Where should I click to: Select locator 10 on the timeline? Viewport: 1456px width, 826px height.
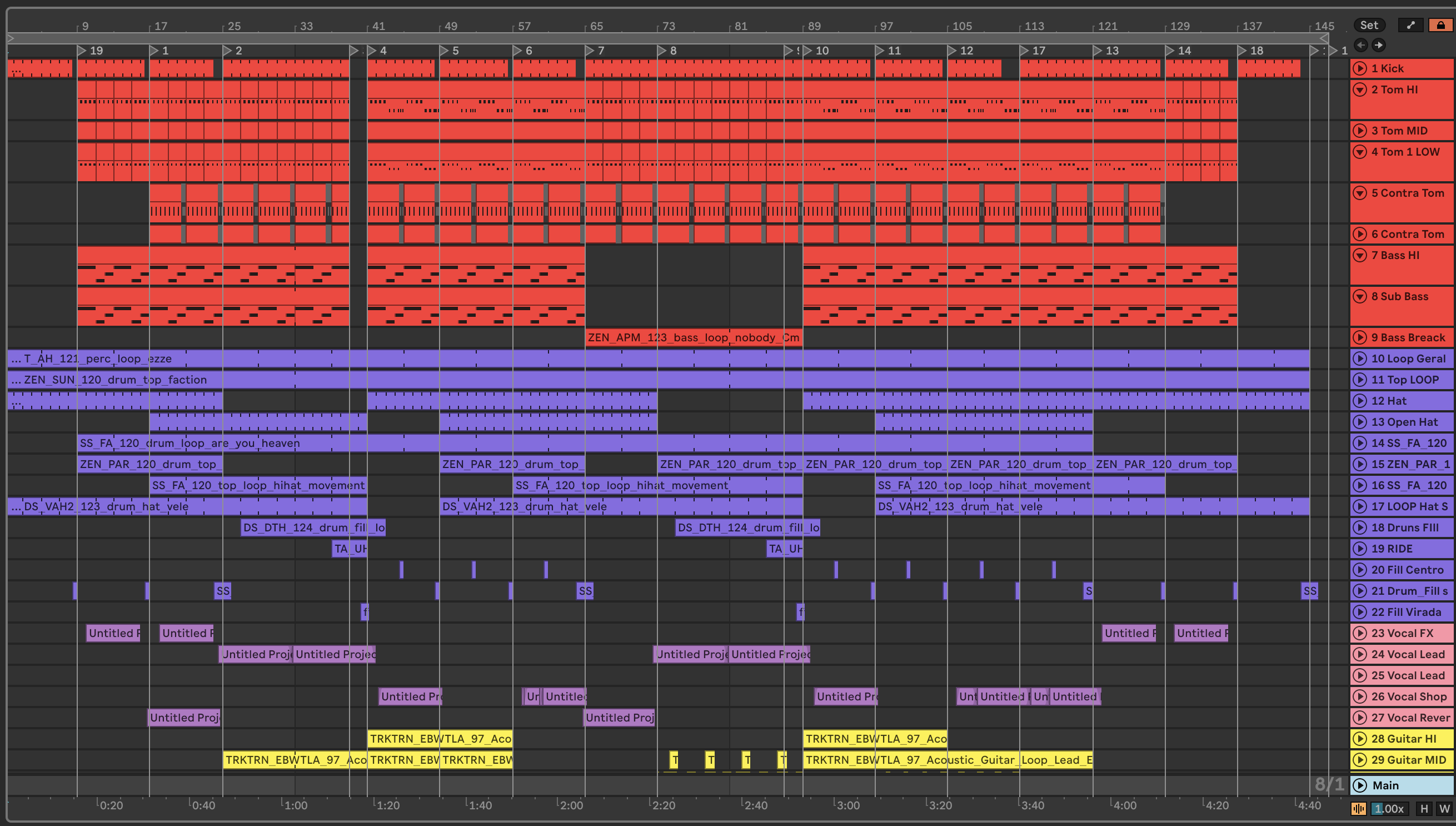point(808,51)
